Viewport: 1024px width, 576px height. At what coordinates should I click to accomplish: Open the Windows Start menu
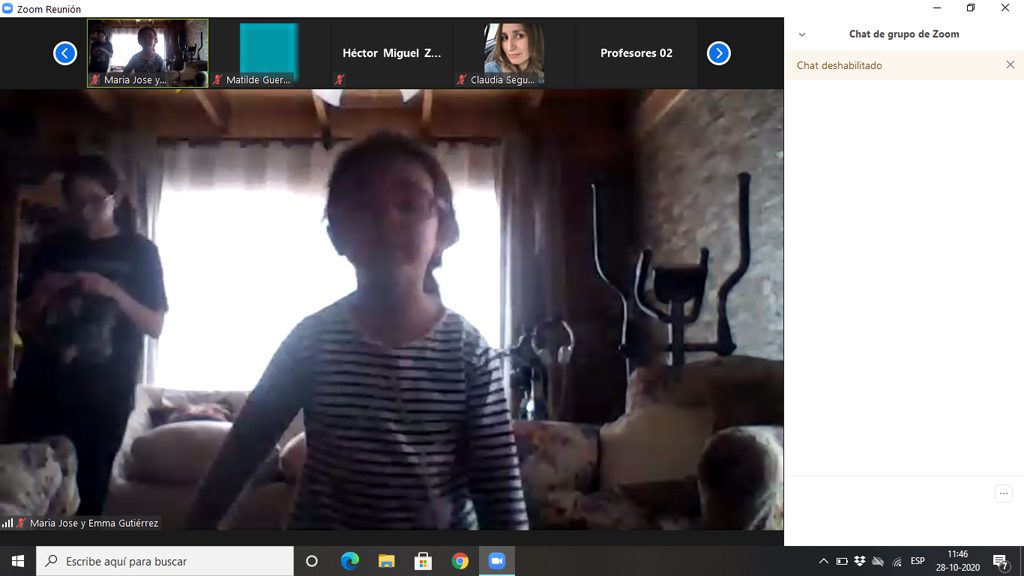point(17,561)
